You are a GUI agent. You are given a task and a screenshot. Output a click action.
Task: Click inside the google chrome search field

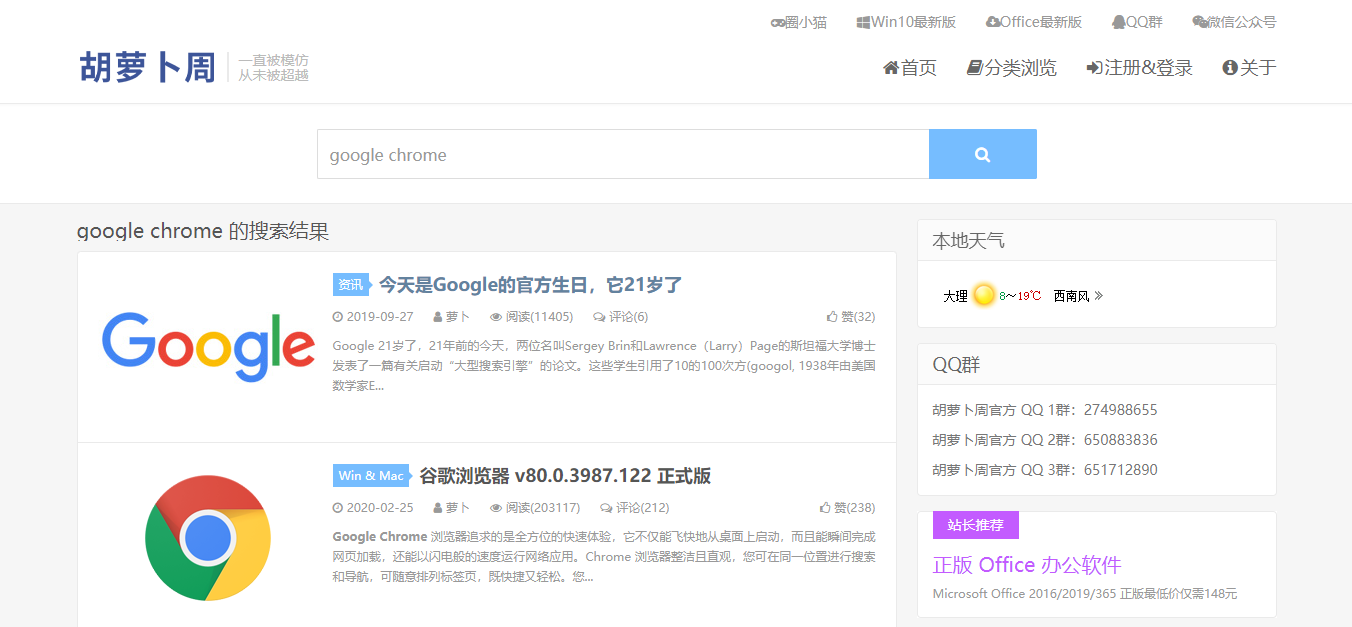click(x=622, y=154)
